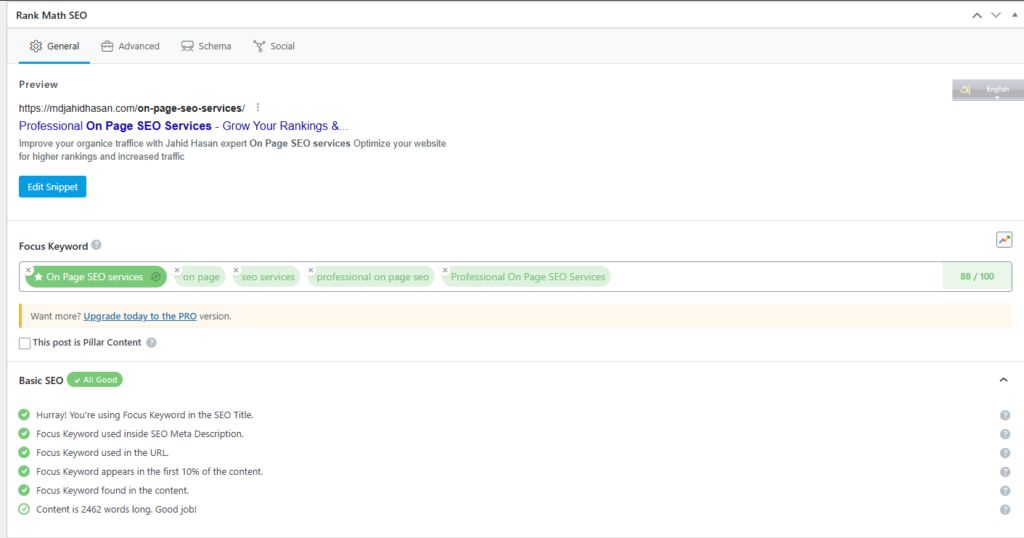Move Rank Math SEO panel down
The height and width of the screenshot is (538, 1024).
[996, 15]
